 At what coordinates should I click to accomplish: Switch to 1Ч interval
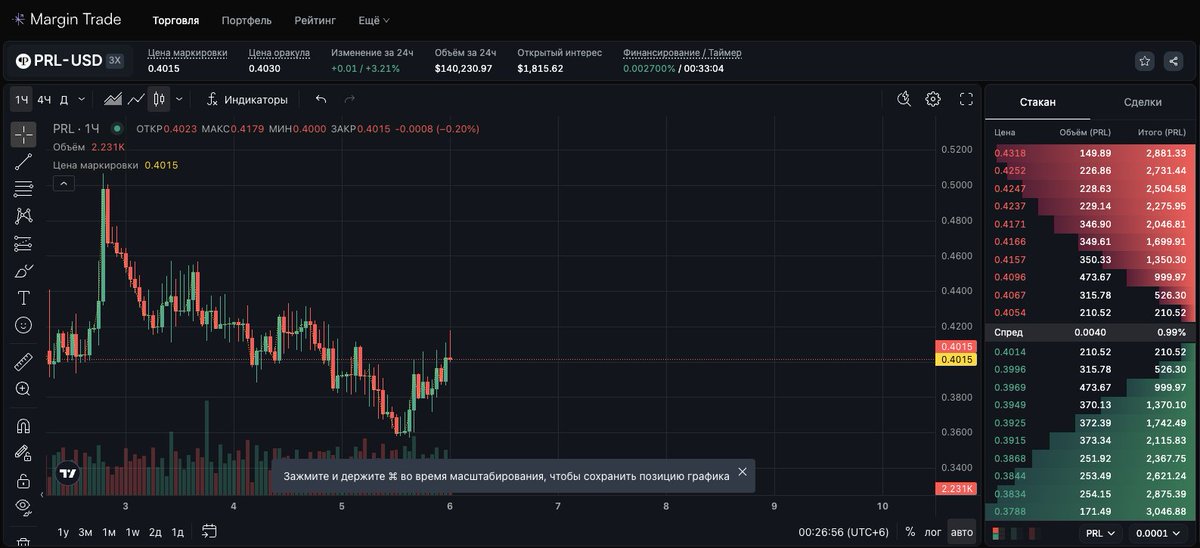(x=21, y=99)
